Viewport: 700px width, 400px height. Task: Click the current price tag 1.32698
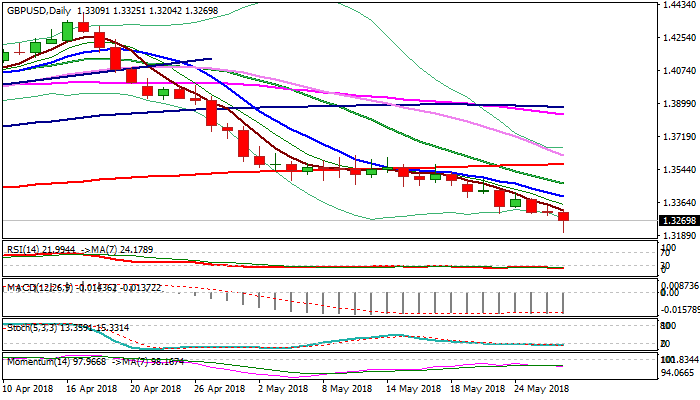pyautogui.click(x=679, y=220)
